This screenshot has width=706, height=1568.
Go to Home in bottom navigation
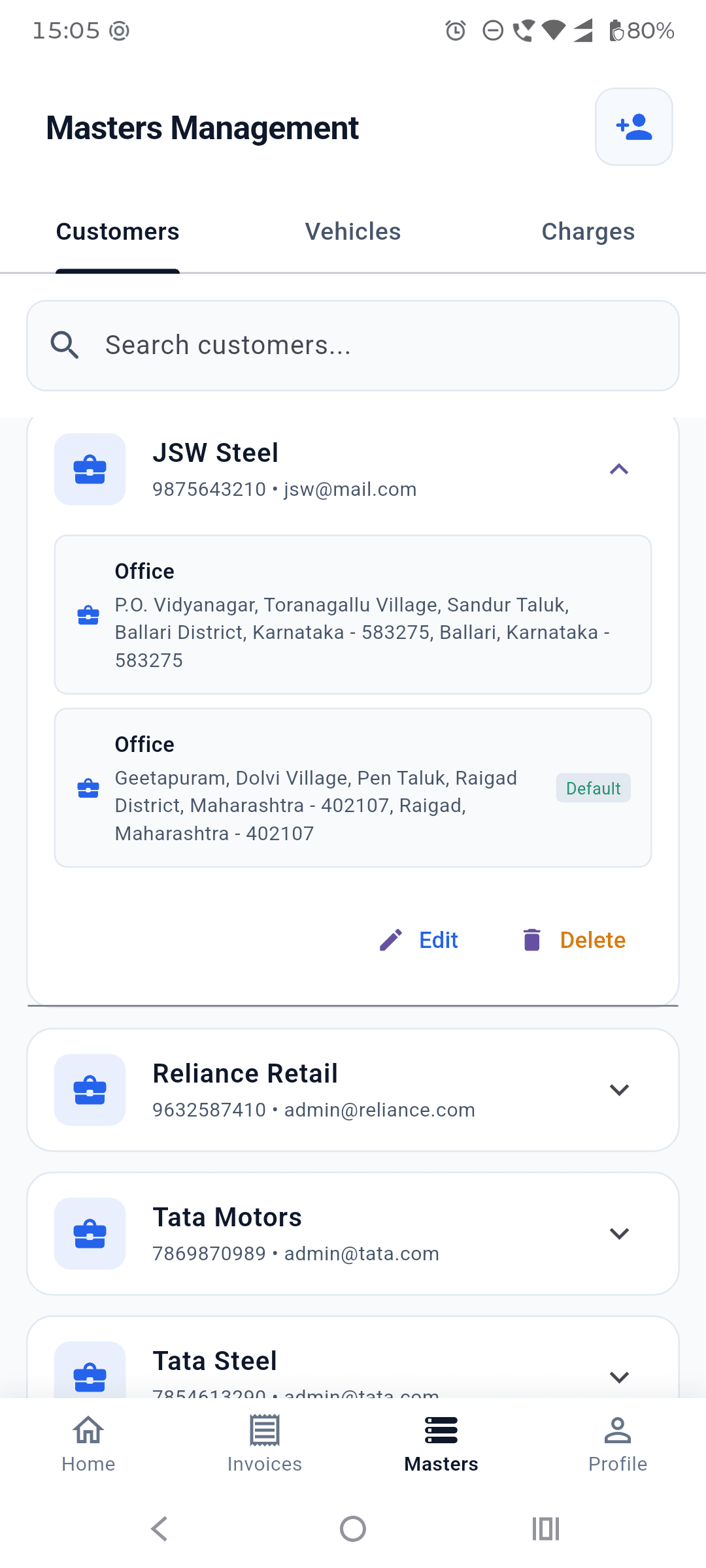[x=88, y=1444]
